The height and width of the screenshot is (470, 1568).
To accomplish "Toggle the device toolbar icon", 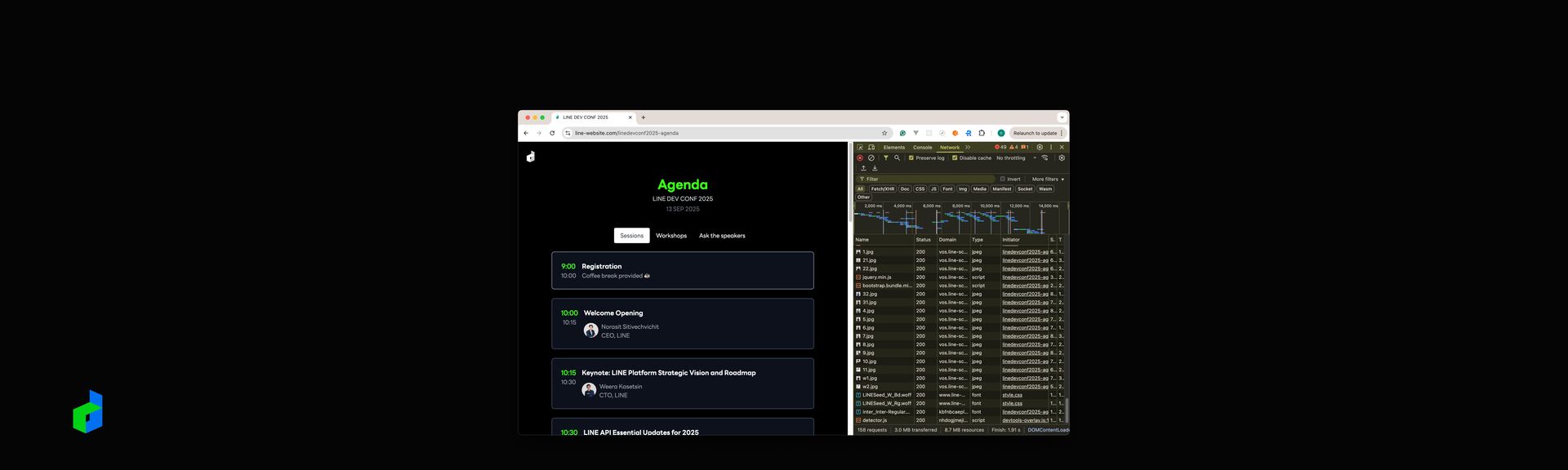I will (x=871, y=148).
